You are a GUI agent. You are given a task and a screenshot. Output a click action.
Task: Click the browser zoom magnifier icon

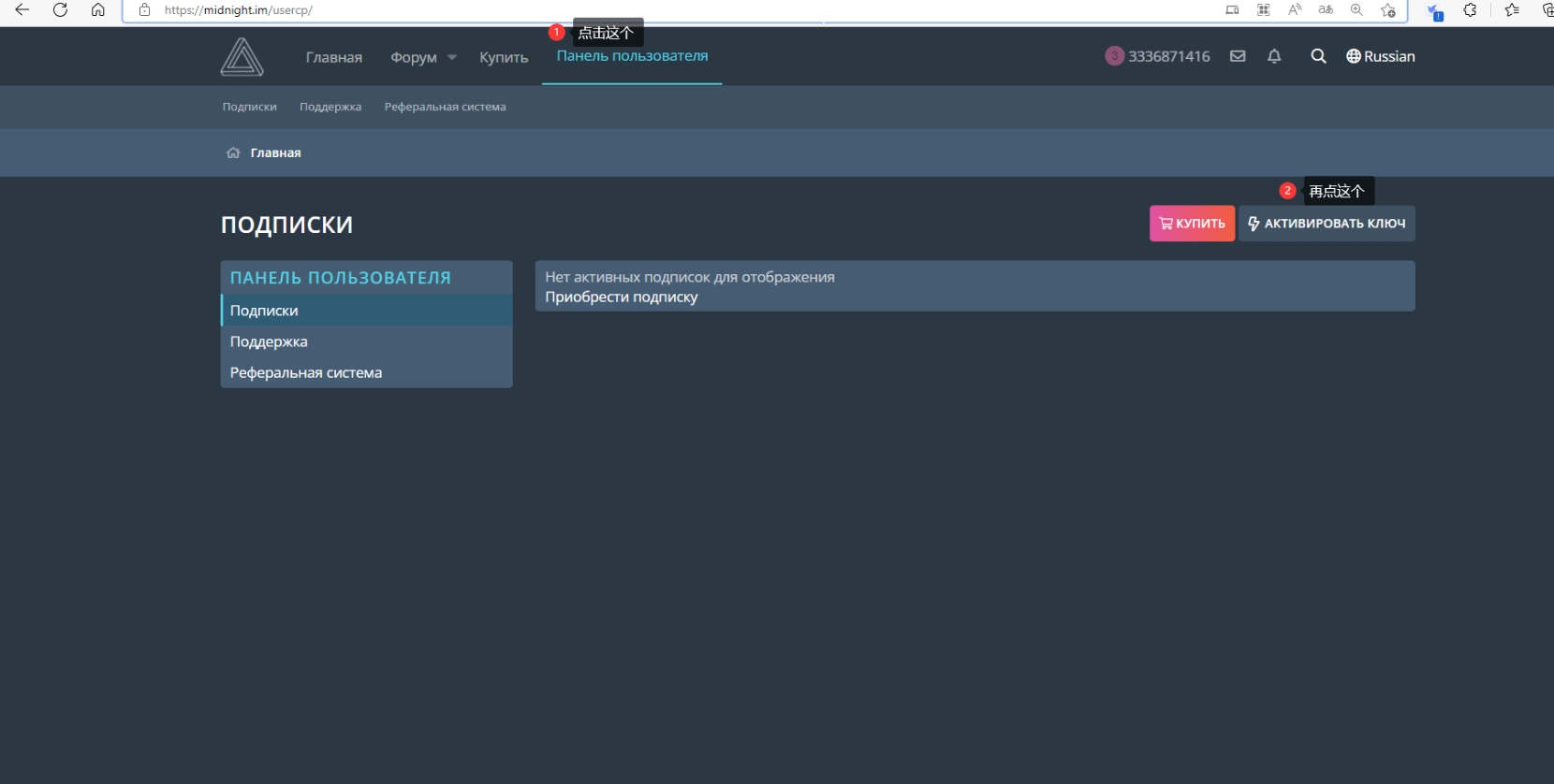point(1356,10)
